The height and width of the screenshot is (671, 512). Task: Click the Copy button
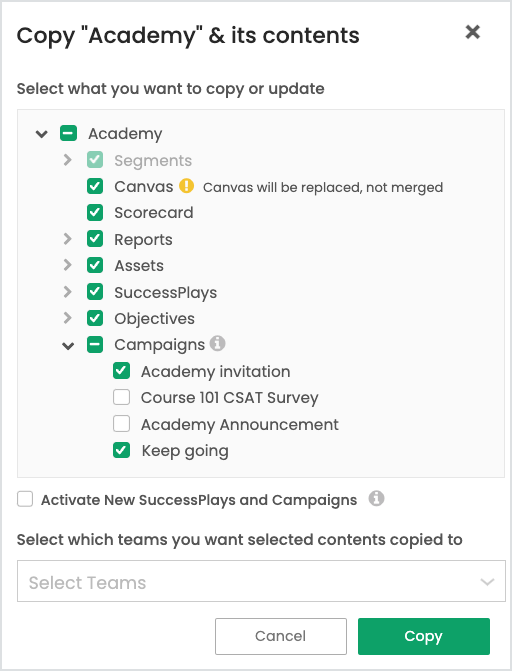(x=424, y=636)
